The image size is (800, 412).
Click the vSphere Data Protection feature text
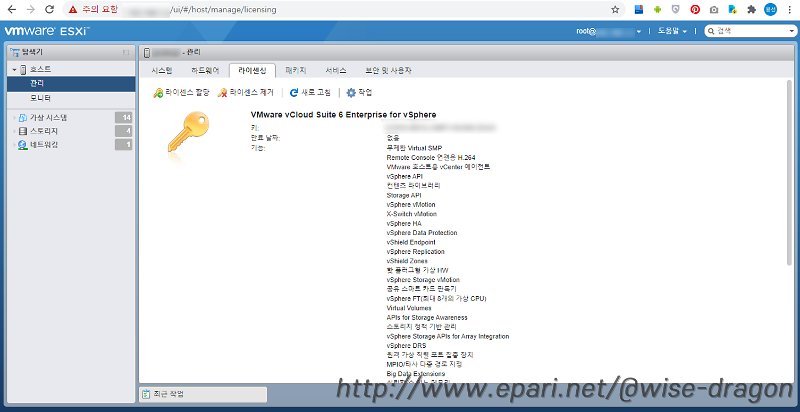point(422,233)
